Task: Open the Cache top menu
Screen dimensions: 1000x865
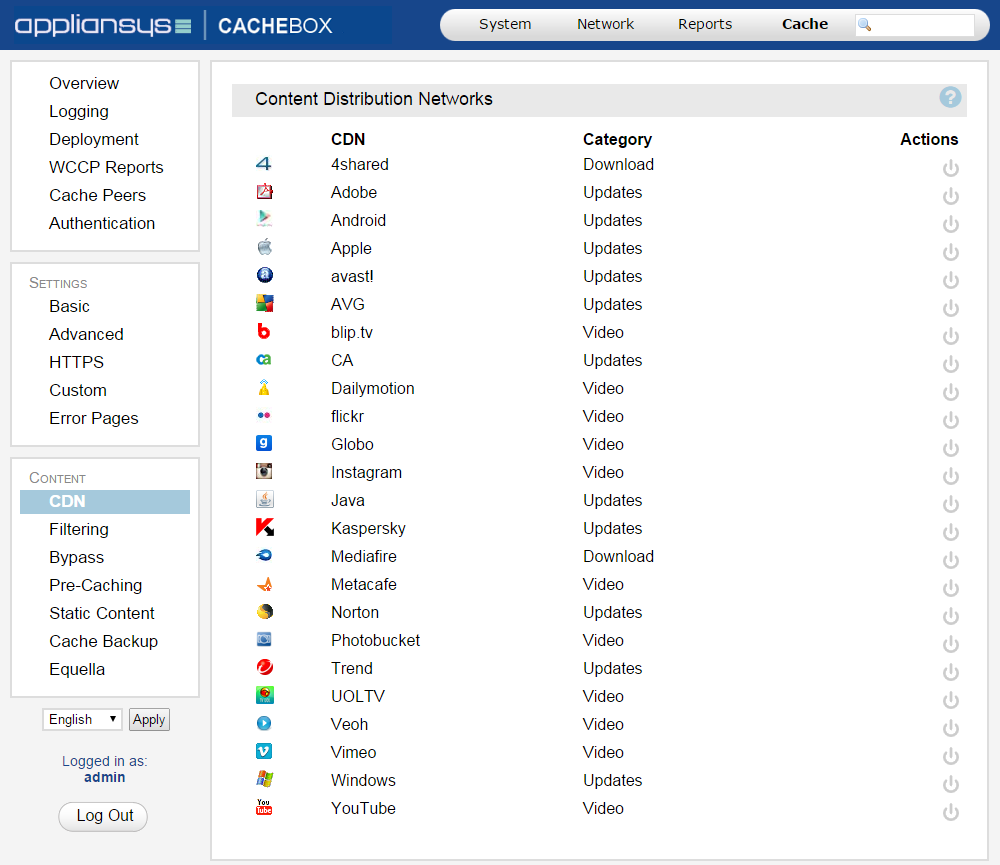Action: [x=805, y=24]
